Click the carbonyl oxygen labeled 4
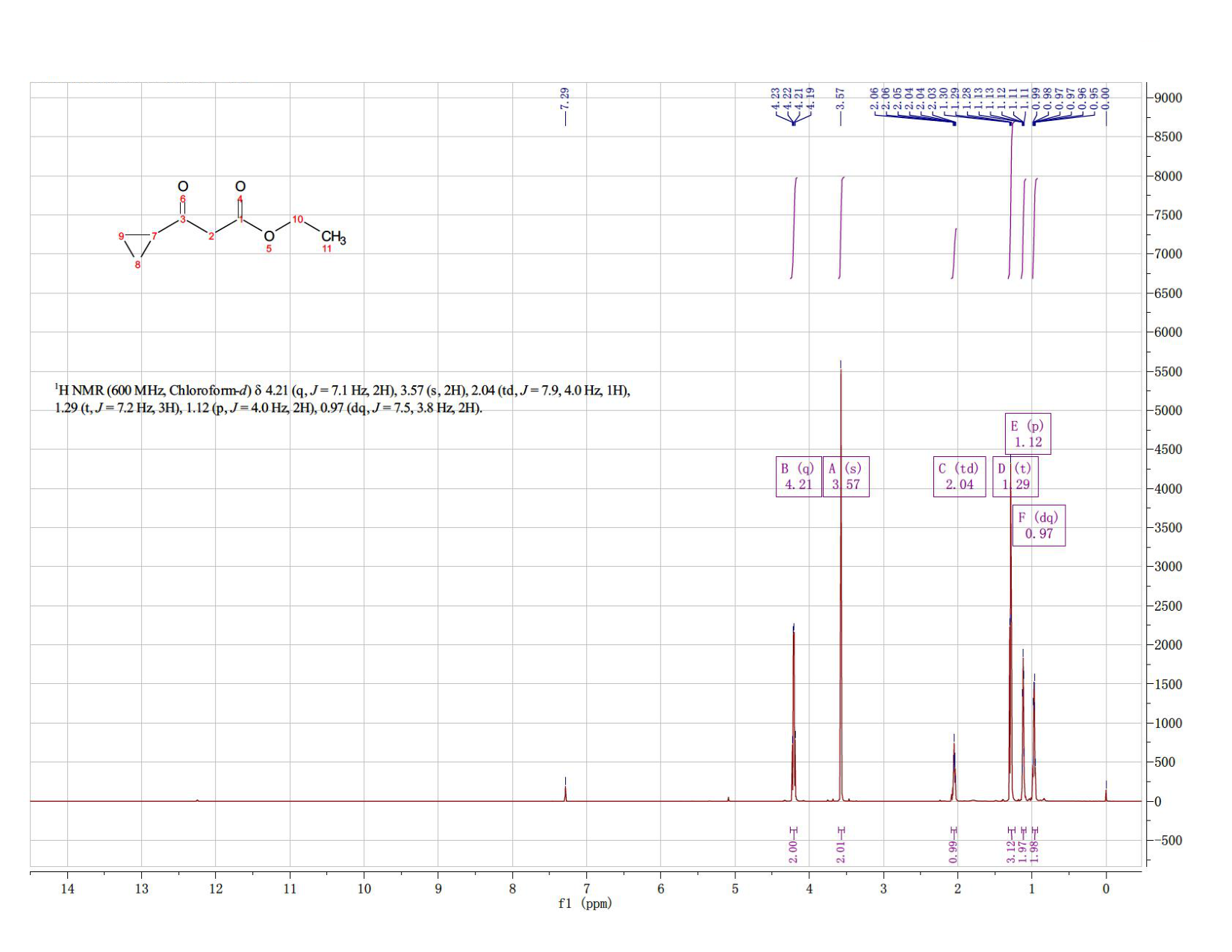 coord(240,186)
